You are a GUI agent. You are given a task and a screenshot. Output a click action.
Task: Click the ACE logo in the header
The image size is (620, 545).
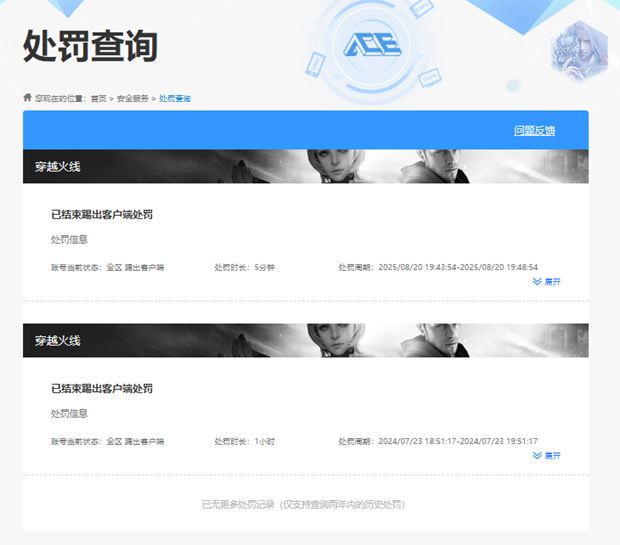(x=372, y=44)
